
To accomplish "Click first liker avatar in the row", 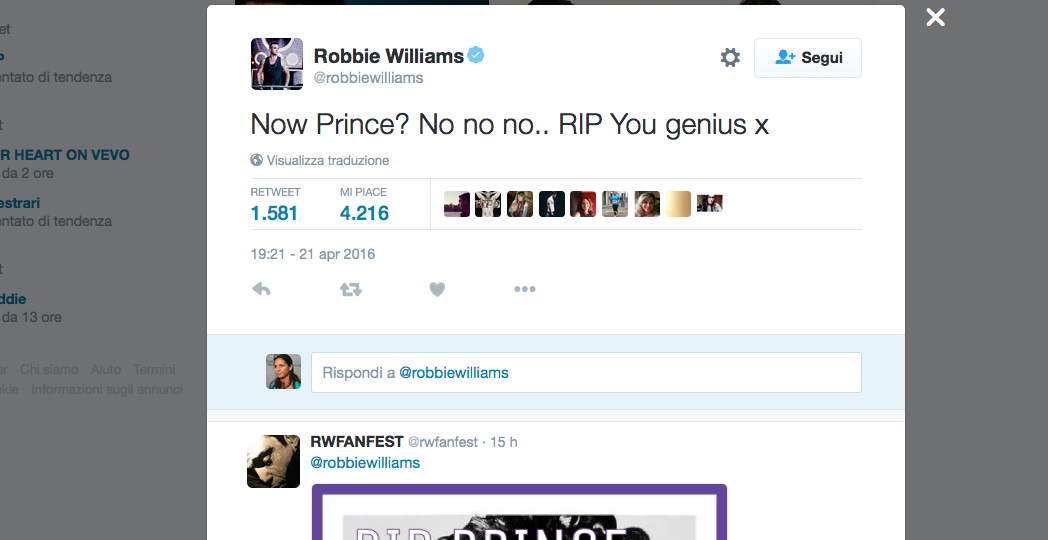I will point(457,204).
